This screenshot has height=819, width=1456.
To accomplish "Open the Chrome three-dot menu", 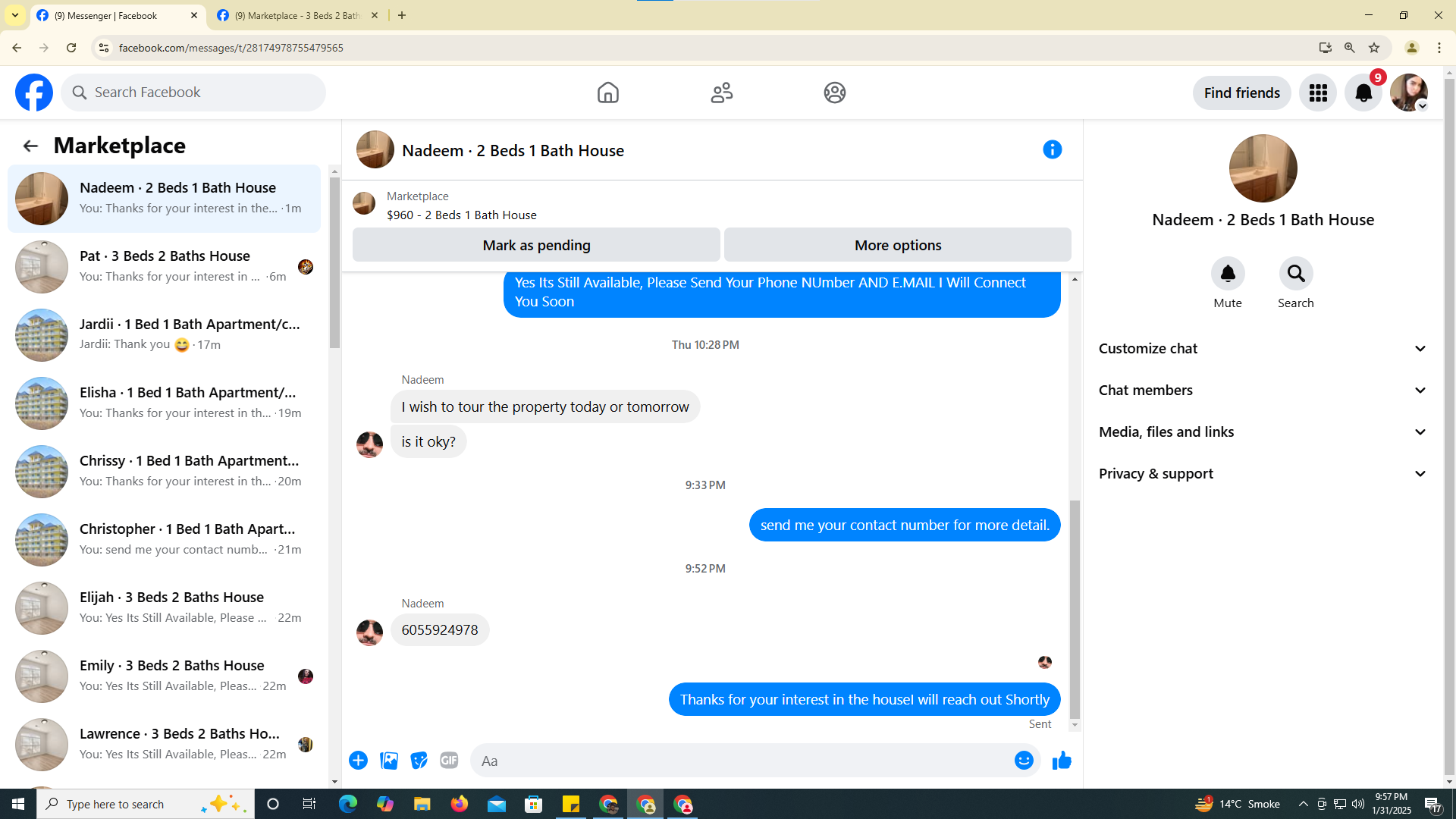I will (1439, 48).
